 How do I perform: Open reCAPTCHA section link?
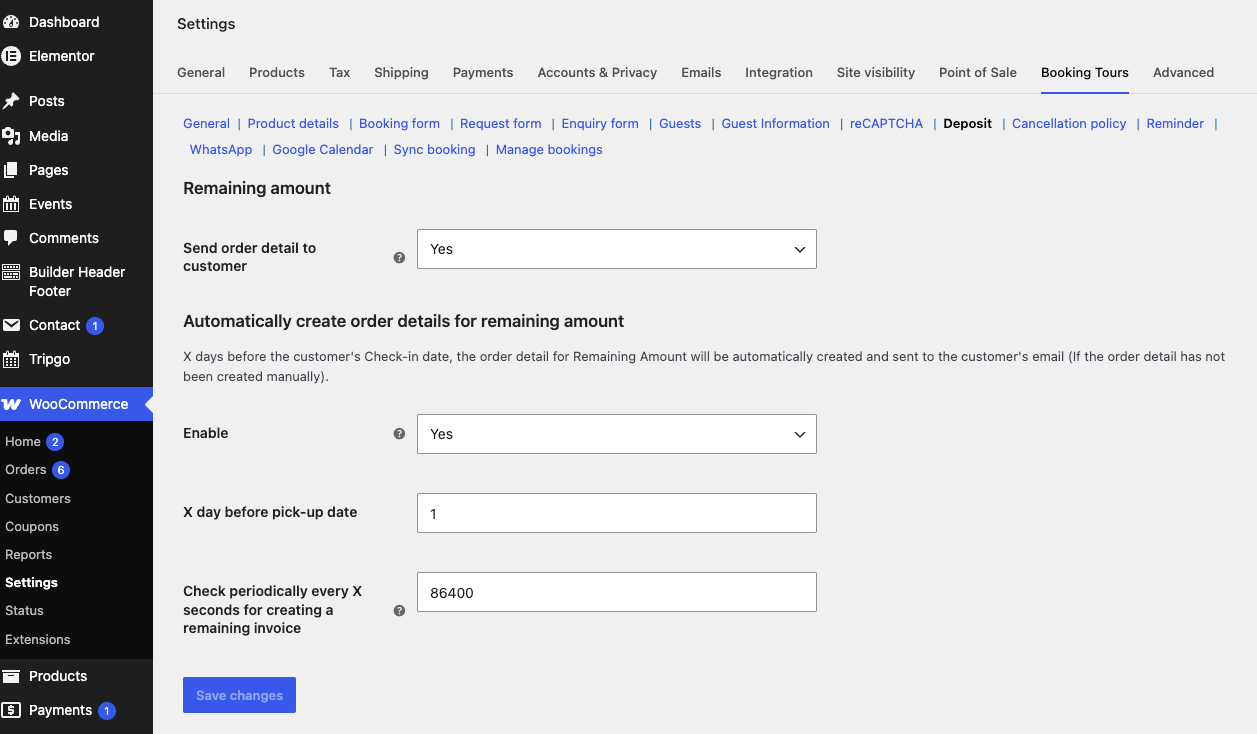(x=886, y=123)
